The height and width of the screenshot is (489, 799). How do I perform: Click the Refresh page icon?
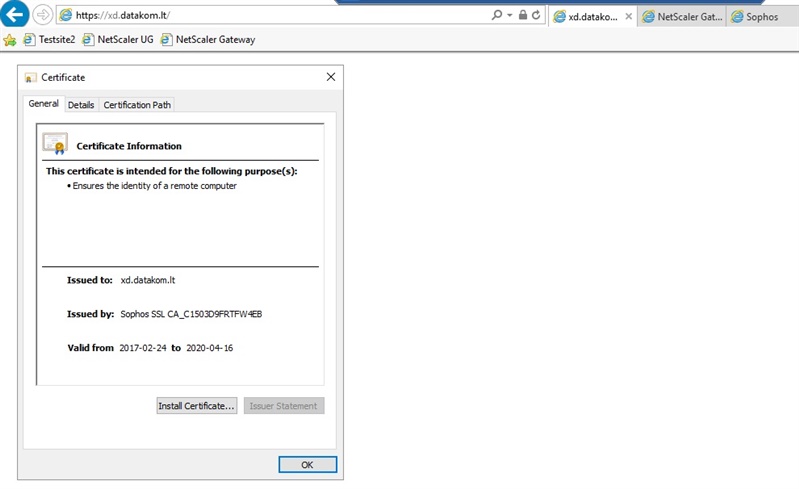coord(536,15)
